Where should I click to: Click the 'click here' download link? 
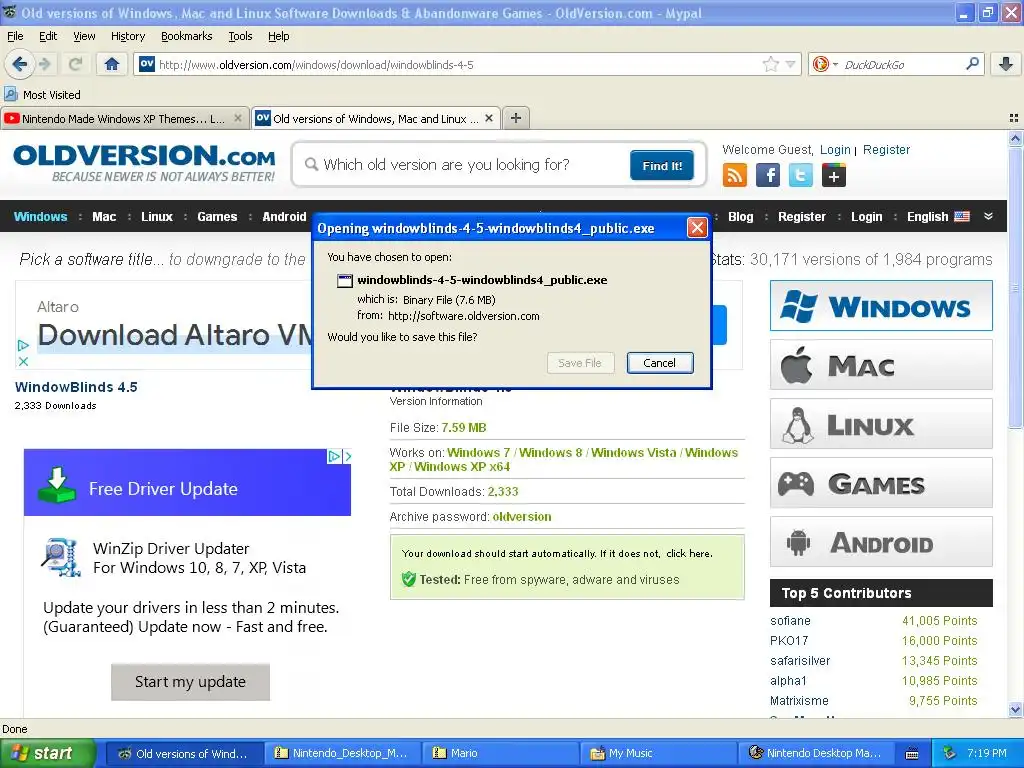pos(688,553)
